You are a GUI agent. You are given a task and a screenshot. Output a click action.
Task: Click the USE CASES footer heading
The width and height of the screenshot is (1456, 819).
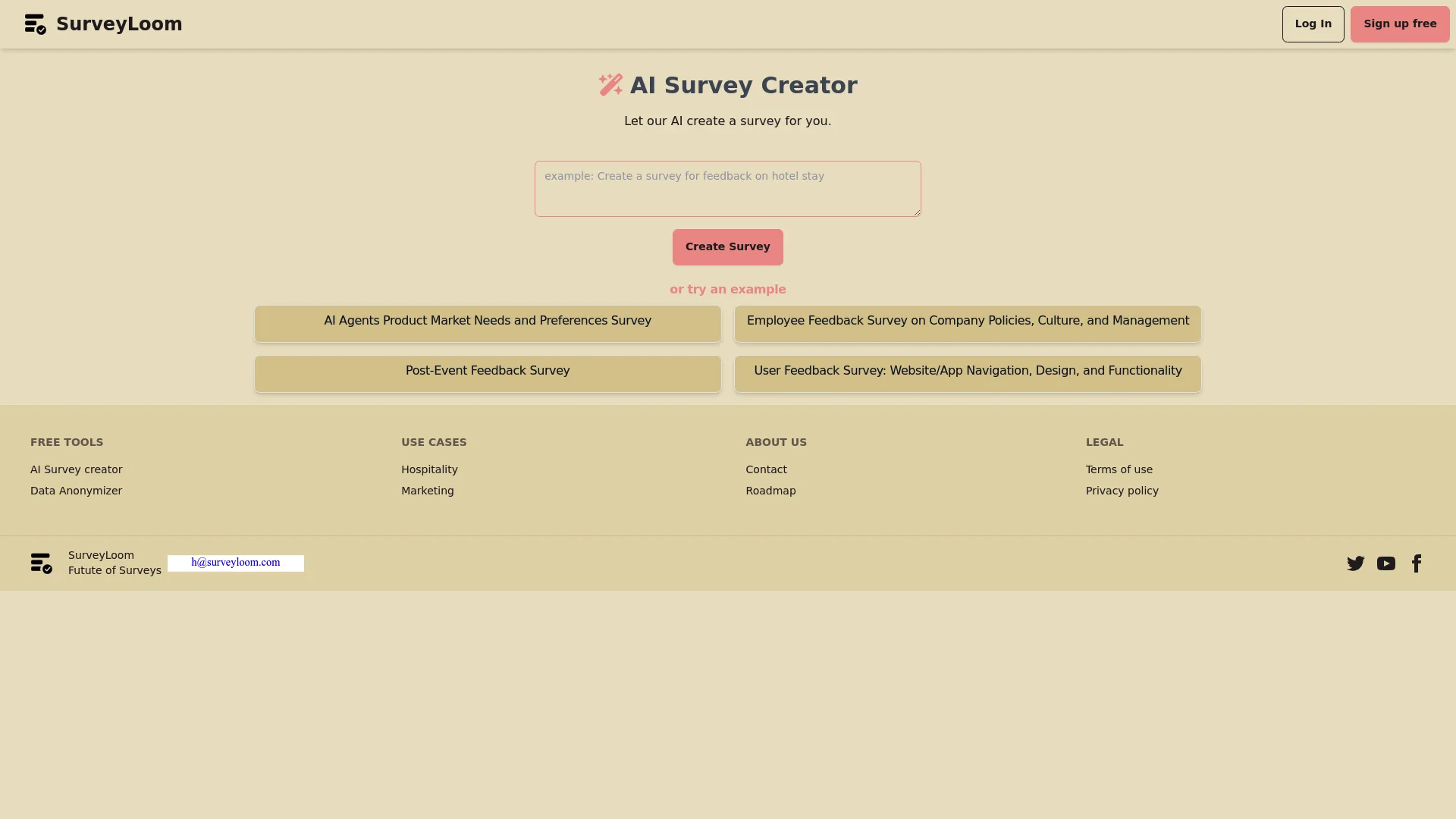434,442
